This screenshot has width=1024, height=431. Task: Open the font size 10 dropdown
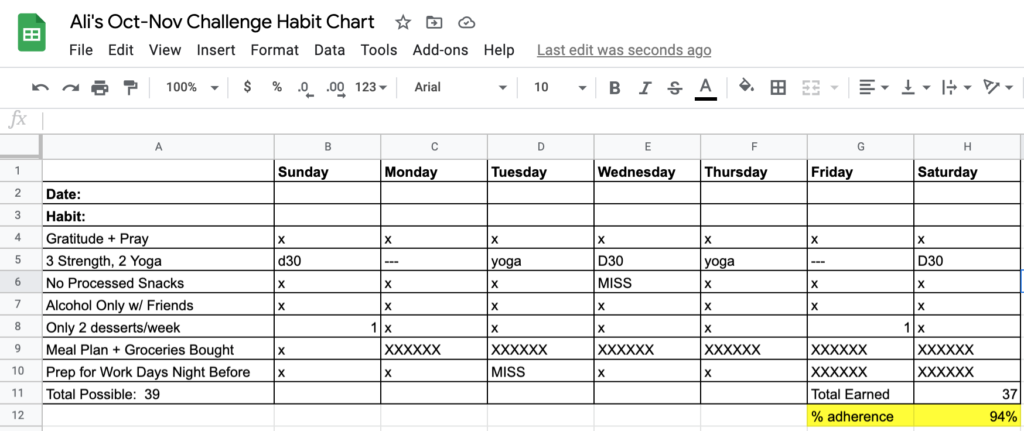tap(560, 87)
